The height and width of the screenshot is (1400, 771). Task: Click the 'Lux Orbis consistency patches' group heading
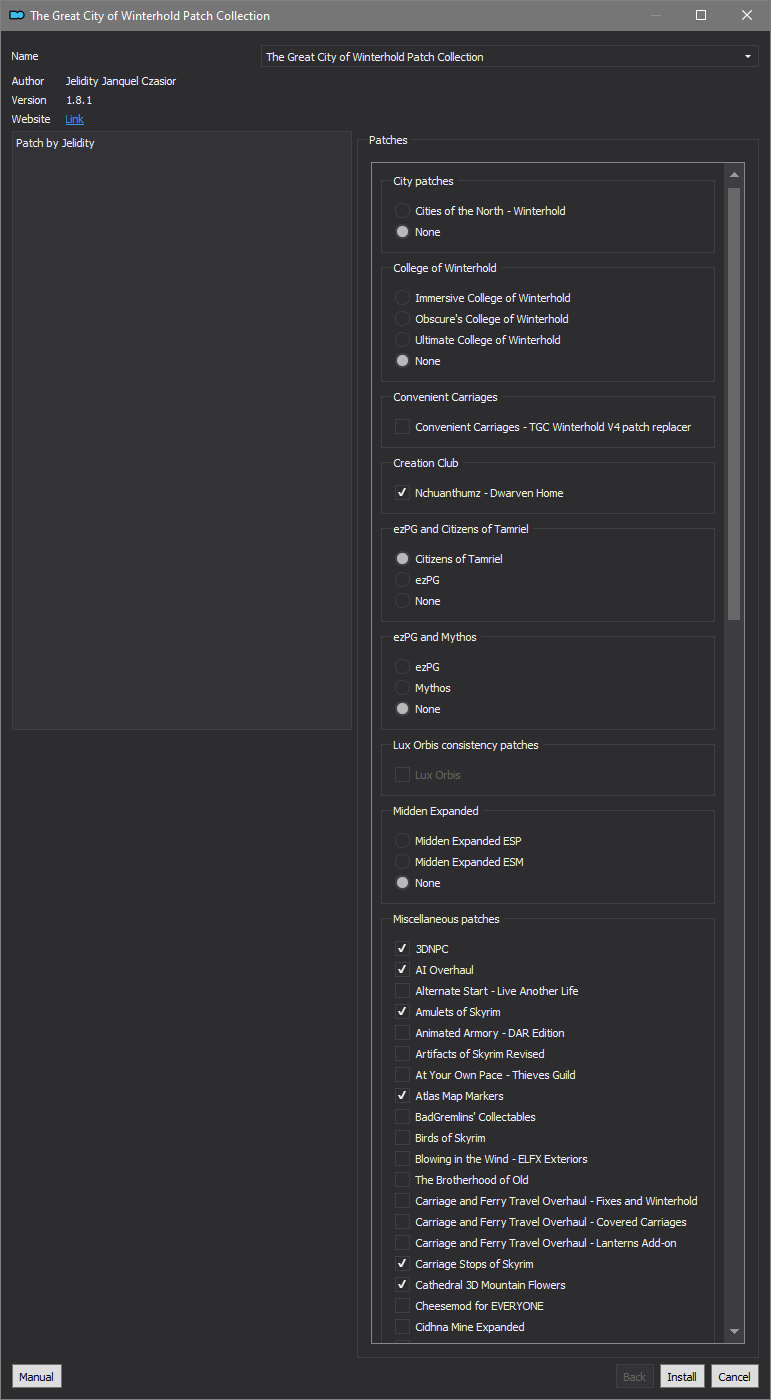(465, 745)
